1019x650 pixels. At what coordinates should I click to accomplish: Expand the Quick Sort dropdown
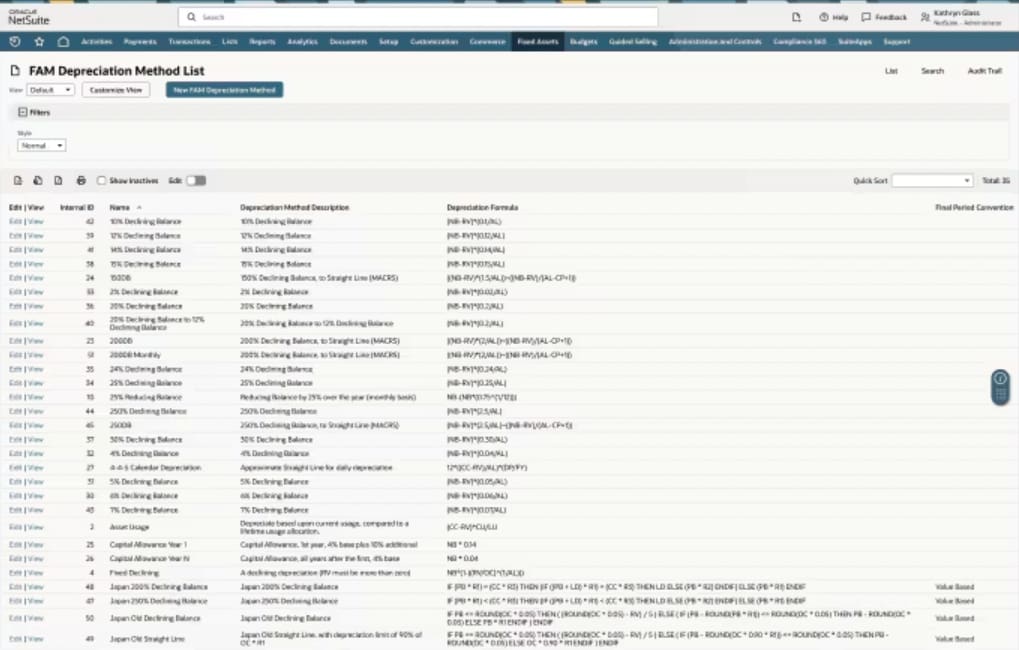coord(932,181)
